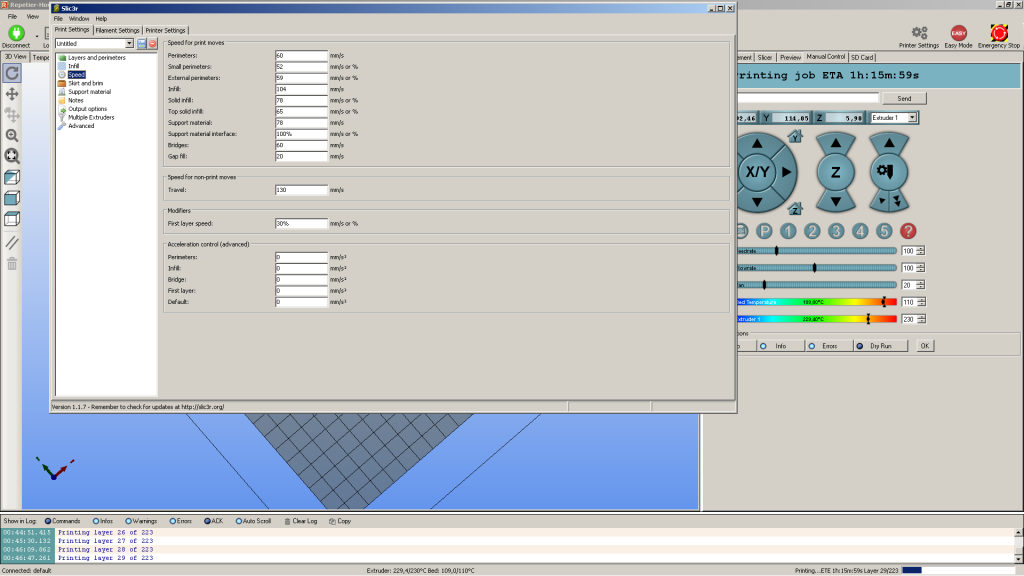Save the Slic3r preset with disk icon
Image resolution: width=1024 pixels, height=576 pixels.
[142, 44]
